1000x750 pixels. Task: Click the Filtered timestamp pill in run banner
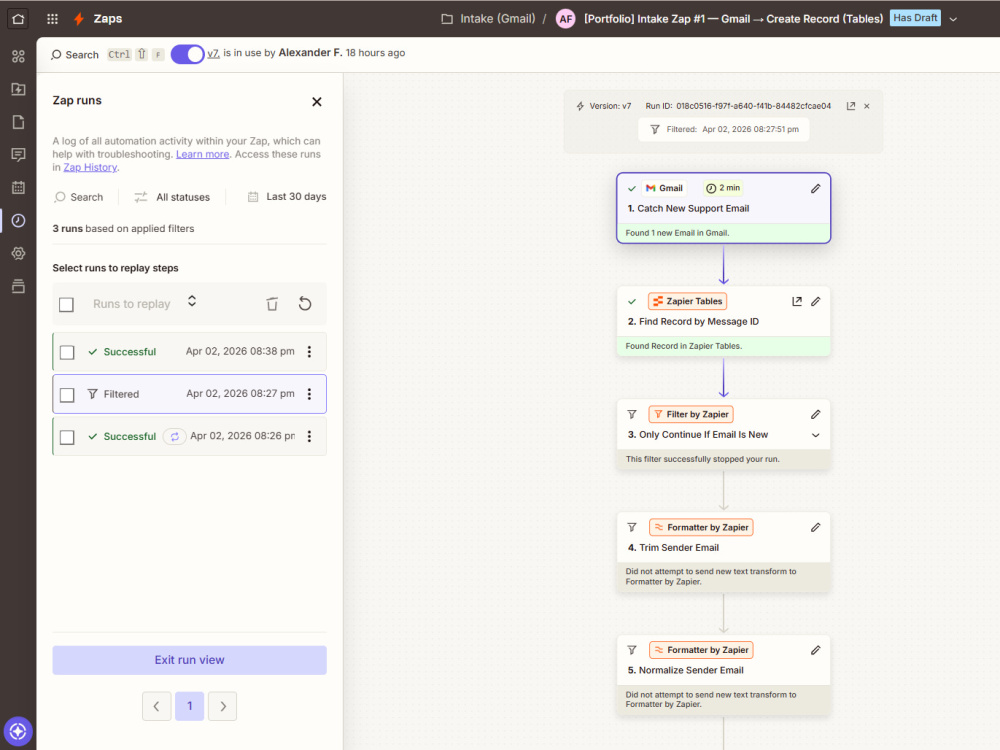tap(724, 129)
